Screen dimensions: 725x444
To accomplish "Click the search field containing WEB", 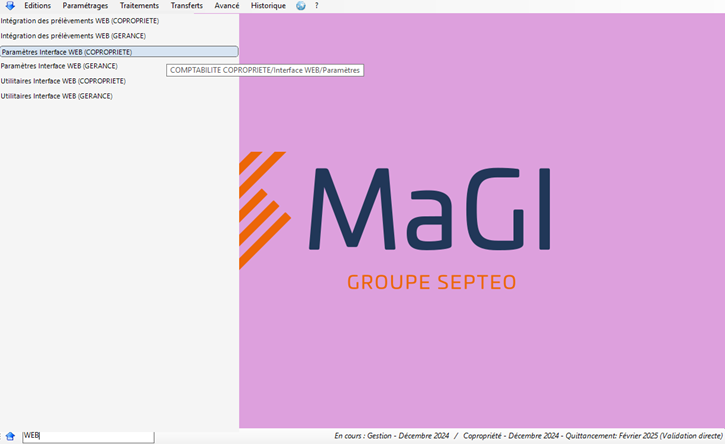I will 88,436.
